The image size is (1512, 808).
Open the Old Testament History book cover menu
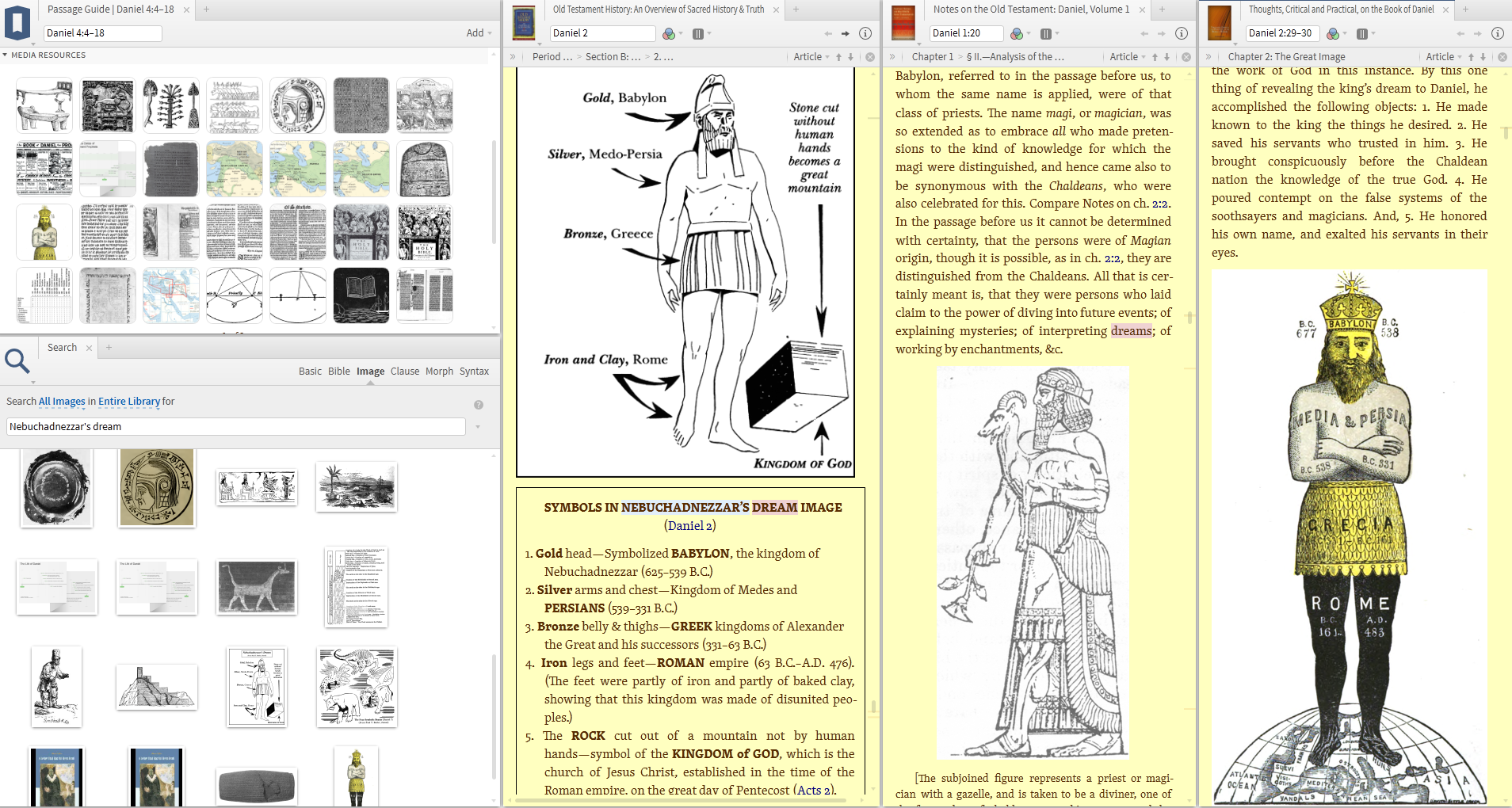pyautogui.click(x=524, y=22)
